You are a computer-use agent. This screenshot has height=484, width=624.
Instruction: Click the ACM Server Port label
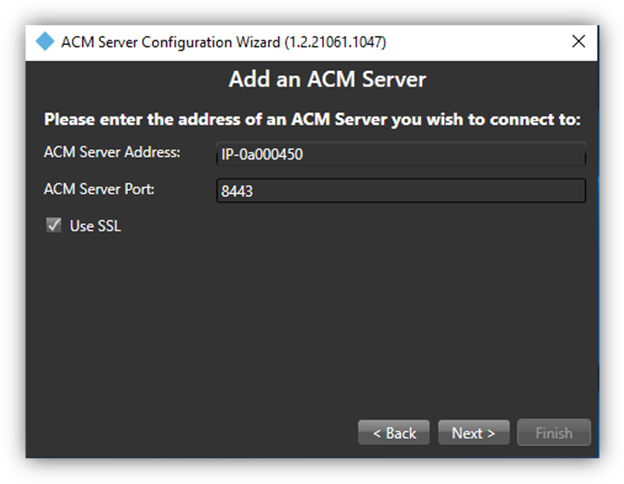(98, 188)
